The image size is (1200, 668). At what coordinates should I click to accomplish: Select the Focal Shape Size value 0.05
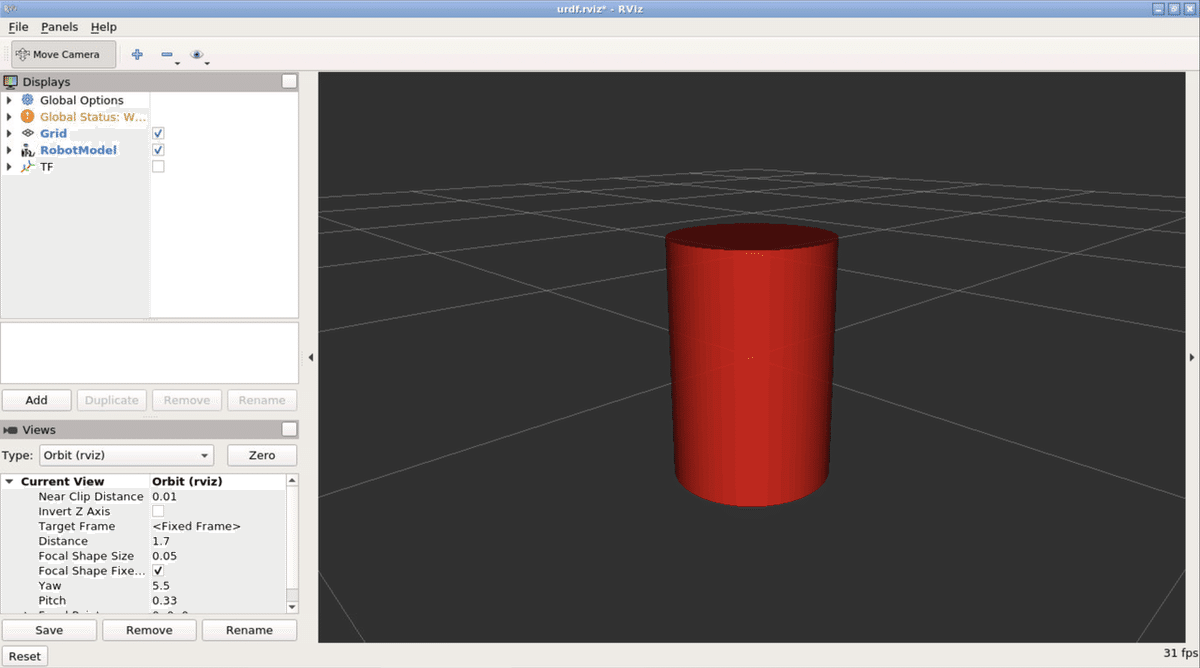tap(164, 556)
